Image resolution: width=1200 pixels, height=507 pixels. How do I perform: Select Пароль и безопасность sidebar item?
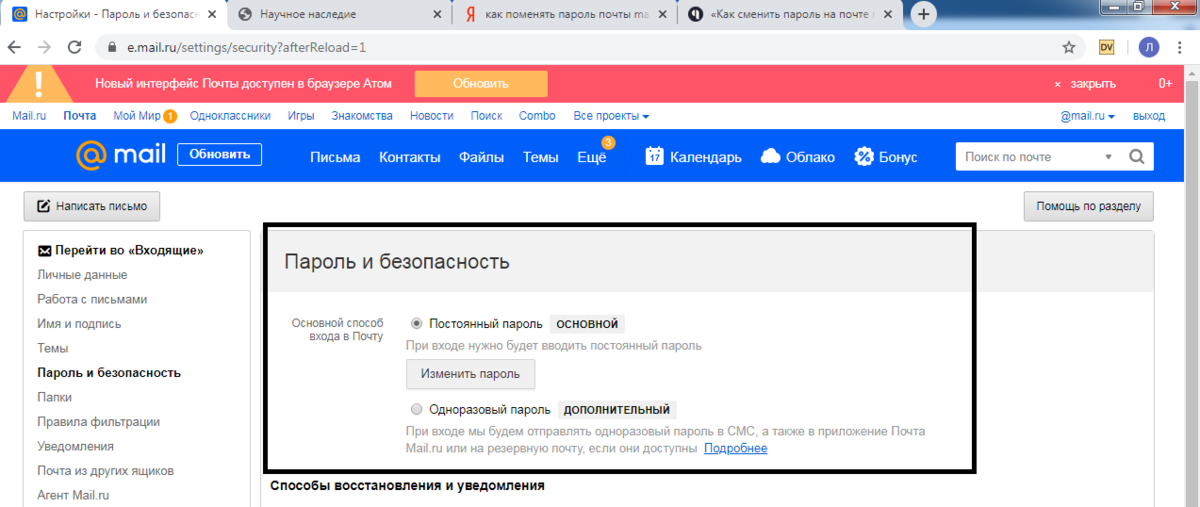(x=109, y=373)
